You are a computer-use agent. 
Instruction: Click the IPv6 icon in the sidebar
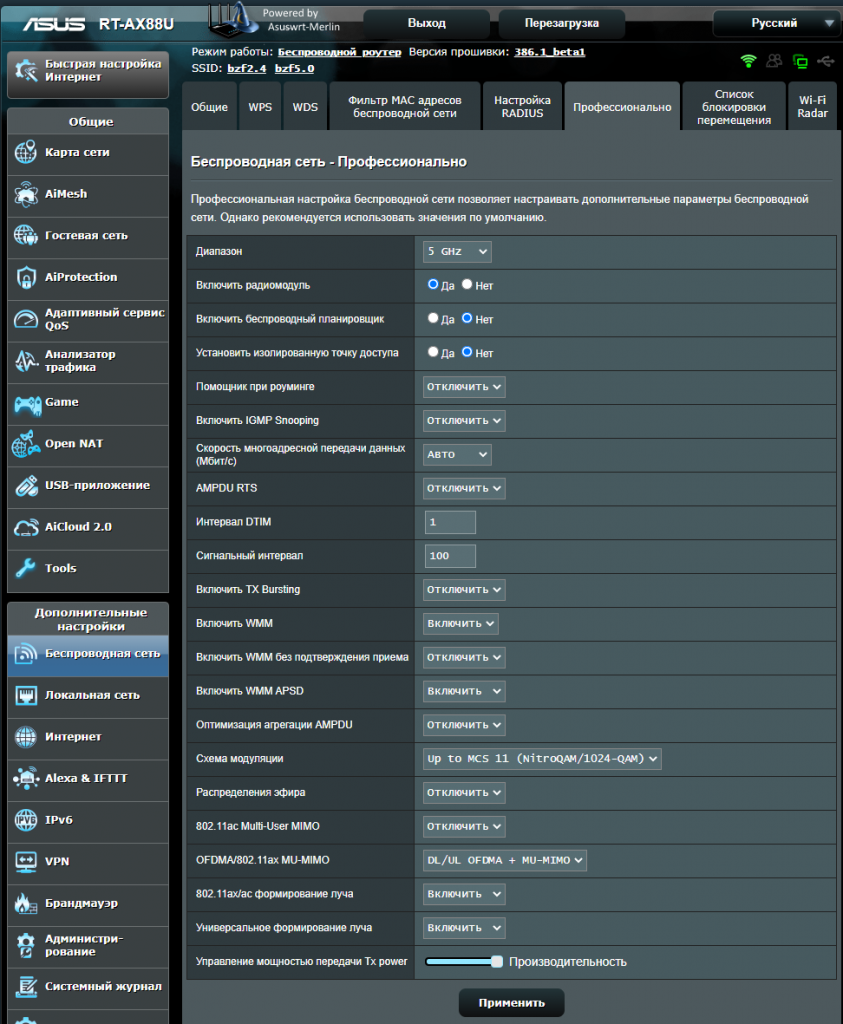click(26, 820)
